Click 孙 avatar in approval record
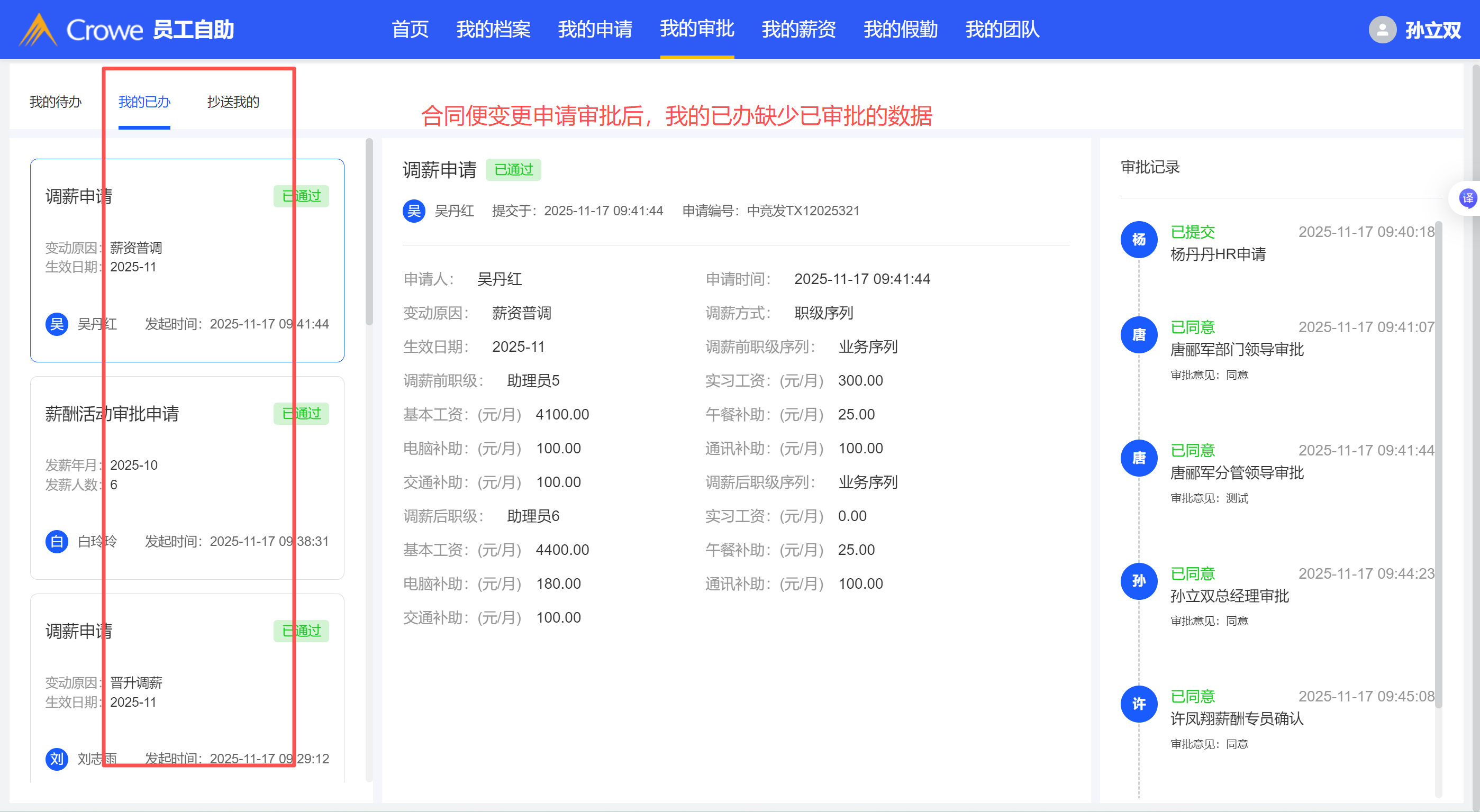 (x=1139, y=581)
